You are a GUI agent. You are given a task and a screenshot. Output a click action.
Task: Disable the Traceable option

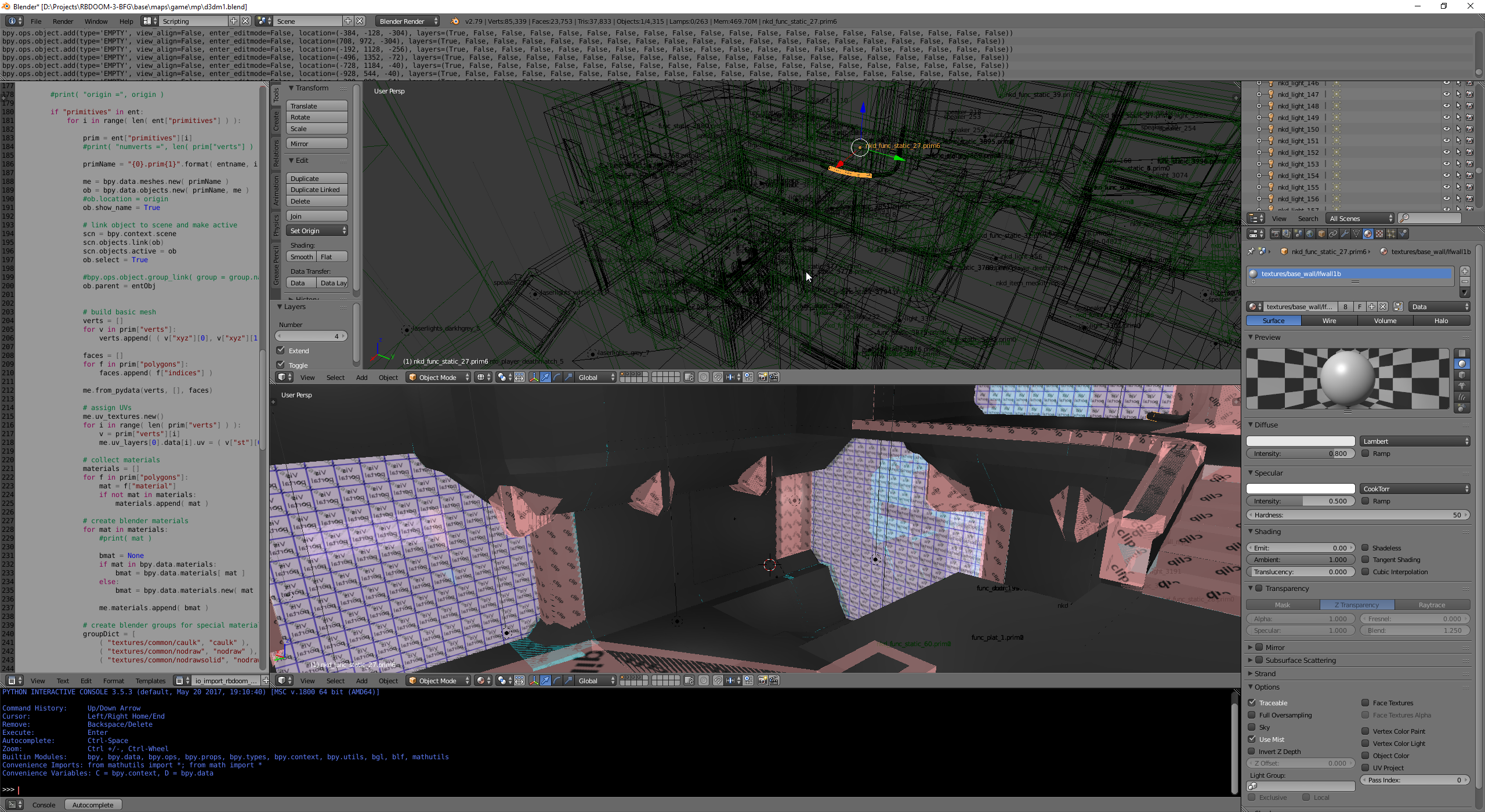pos(1252,702)
